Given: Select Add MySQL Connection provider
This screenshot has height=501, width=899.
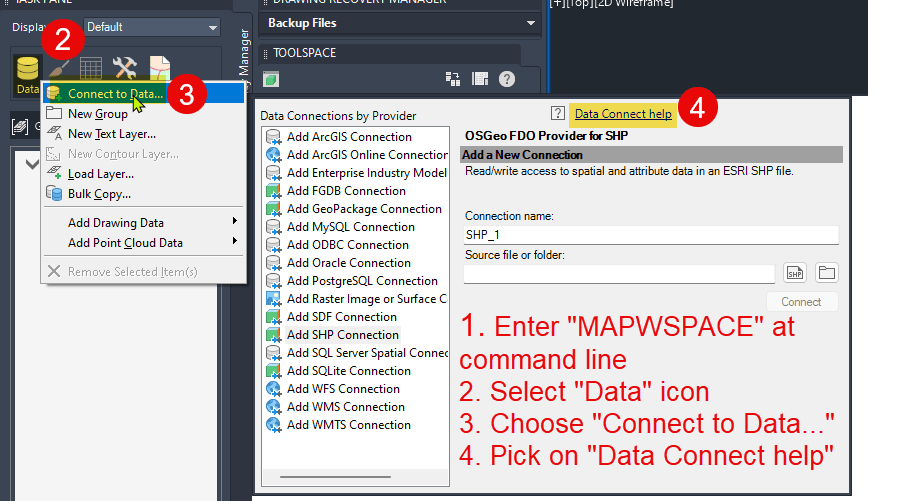Looking at the screenshot, I should pos(351,226).
